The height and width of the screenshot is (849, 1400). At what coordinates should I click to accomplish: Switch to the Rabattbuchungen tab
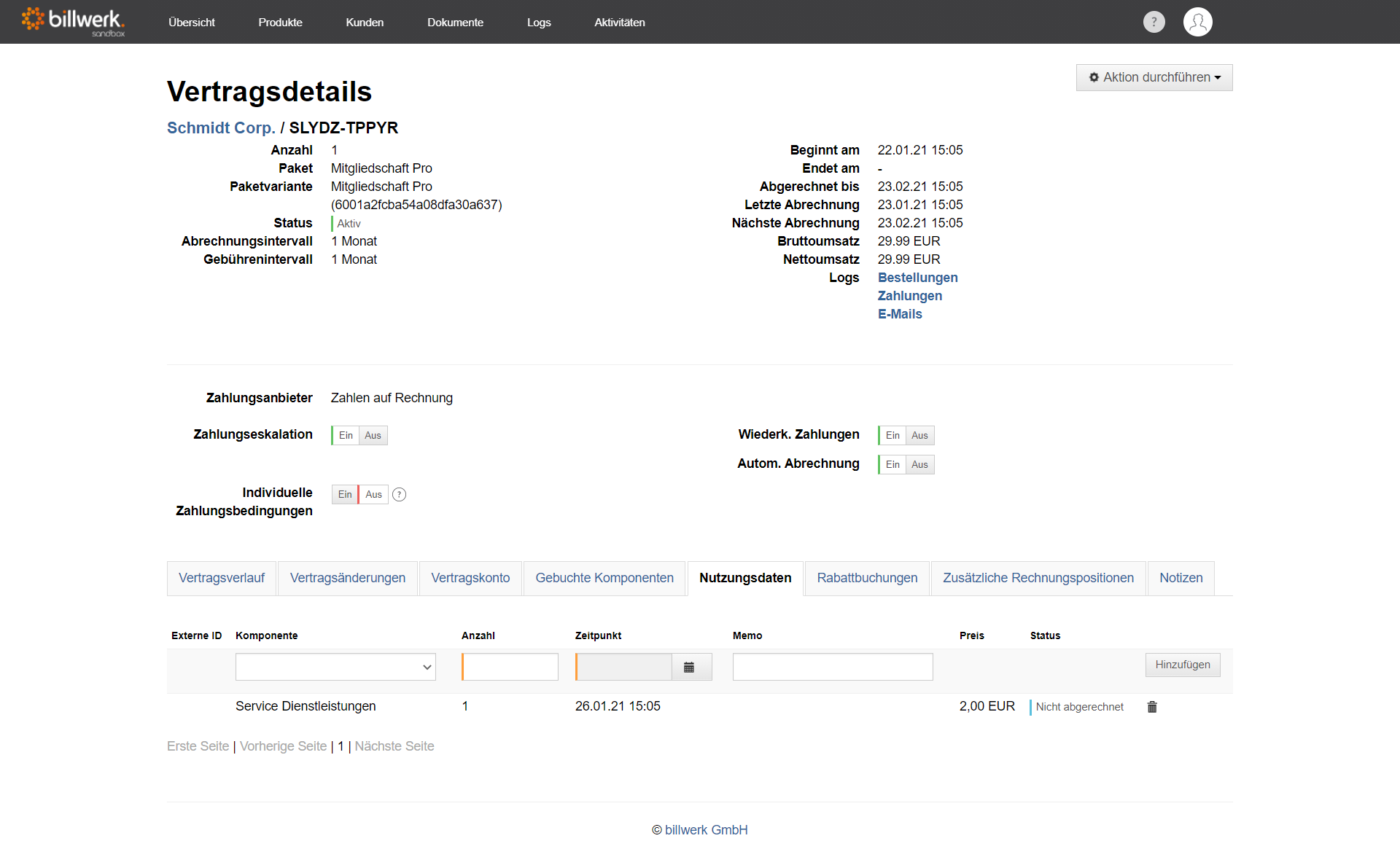pyautogui.click(x=867, y=578)
